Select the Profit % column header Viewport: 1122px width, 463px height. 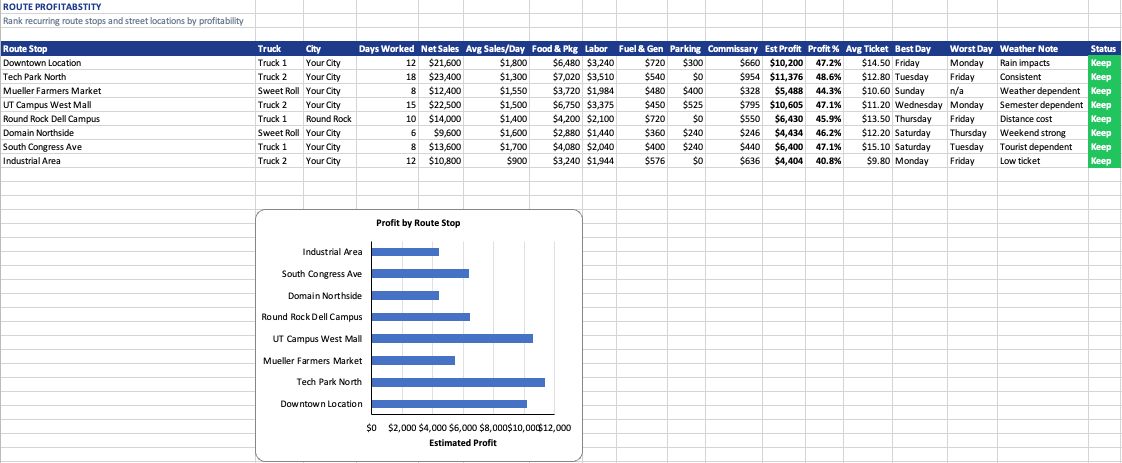824,49
